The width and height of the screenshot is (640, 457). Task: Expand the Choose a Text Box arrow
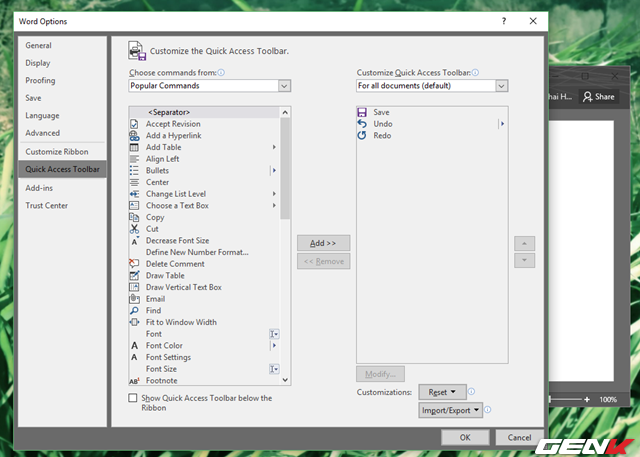[x=274, y=205]
